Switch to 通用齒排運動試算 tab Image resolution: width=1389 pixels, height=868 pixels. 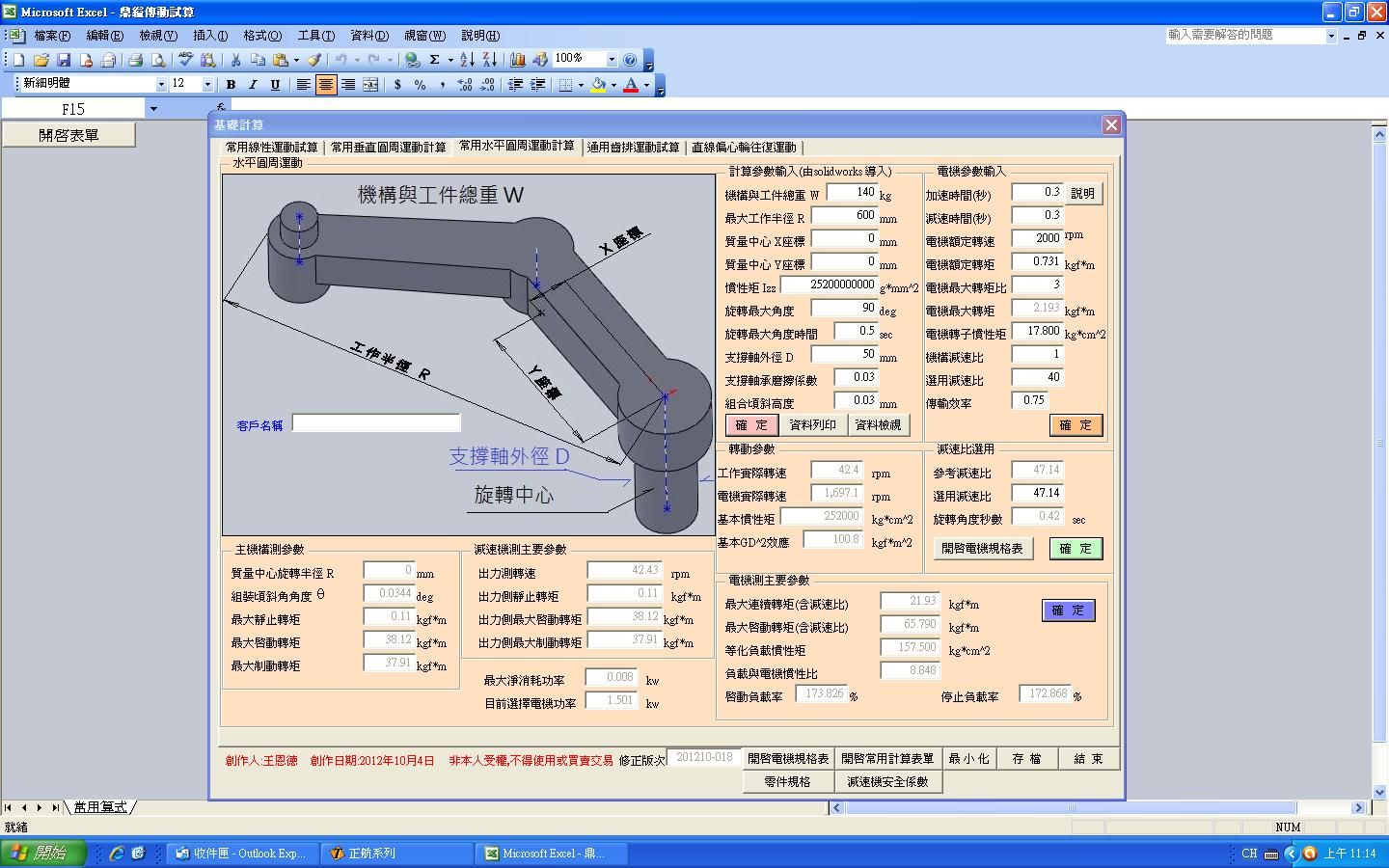[633, 148]
